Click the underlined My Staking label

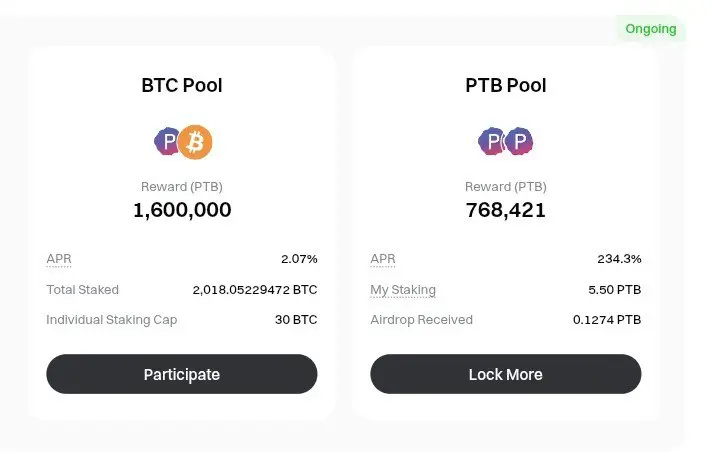pyautogui.click(x=403, y=290)
